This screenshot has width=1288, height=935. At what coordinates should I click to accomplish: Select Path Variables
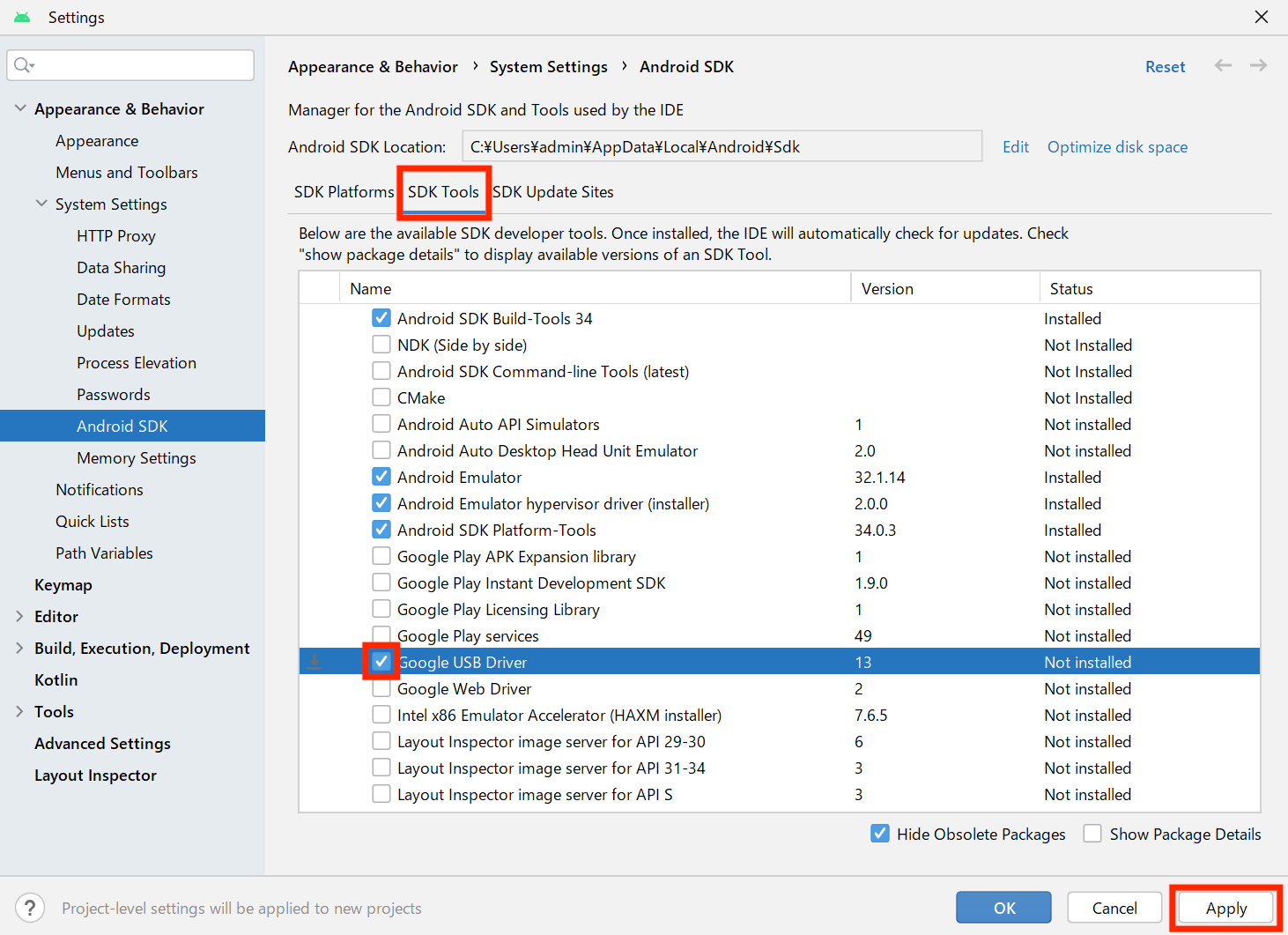104,553
